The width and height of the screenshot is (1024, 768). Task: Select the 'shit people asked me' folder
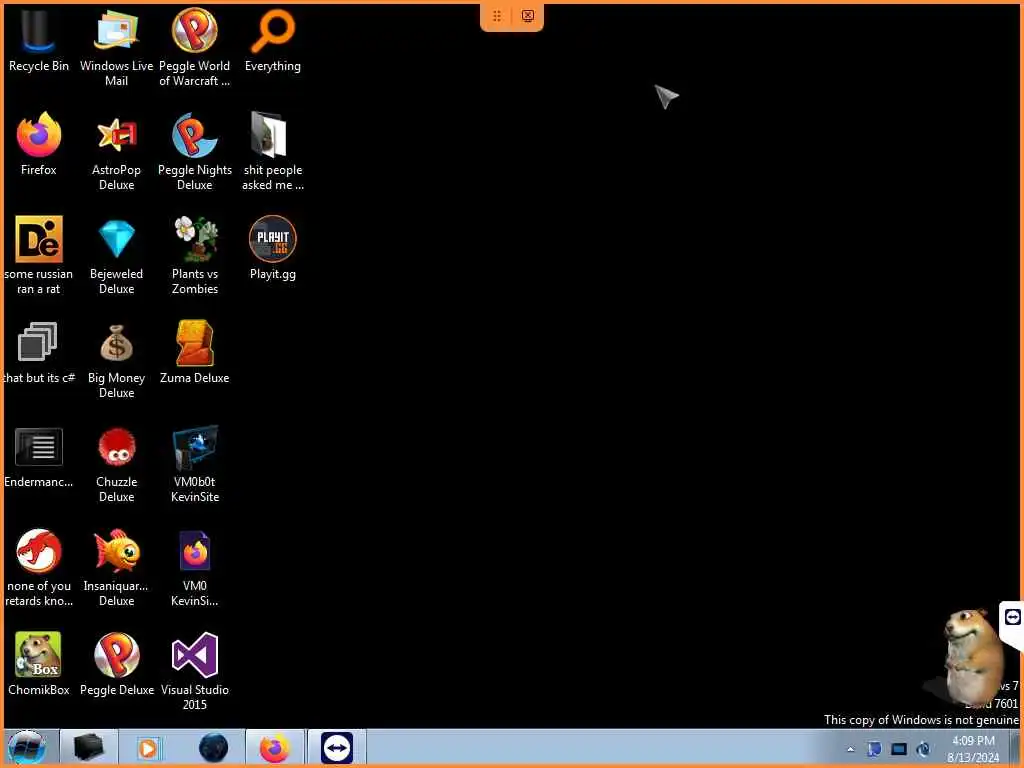pos(272,152)
